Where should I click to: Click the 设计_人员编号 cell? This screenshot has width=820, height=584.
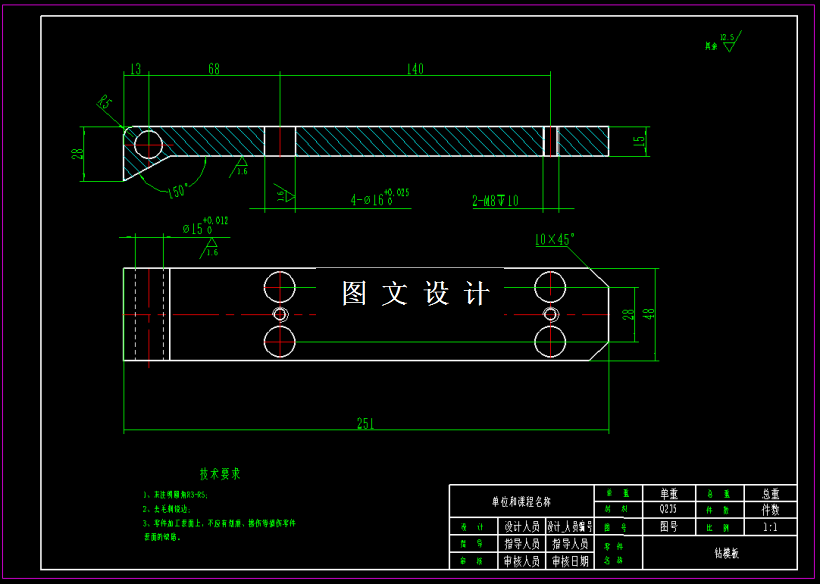[x=570, y=526]
